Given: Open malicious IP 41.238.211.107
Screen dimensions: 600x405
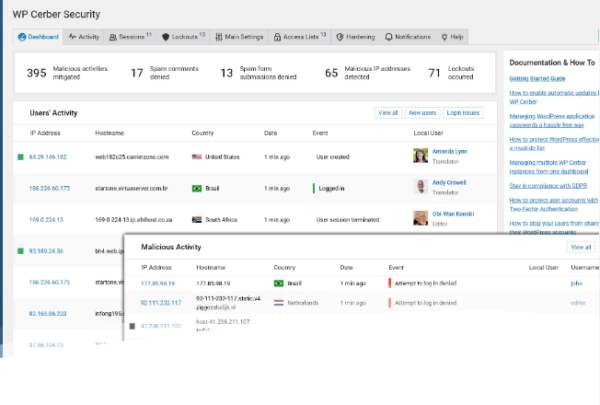Looking at the screenshot, I should [x=161, y=326].
